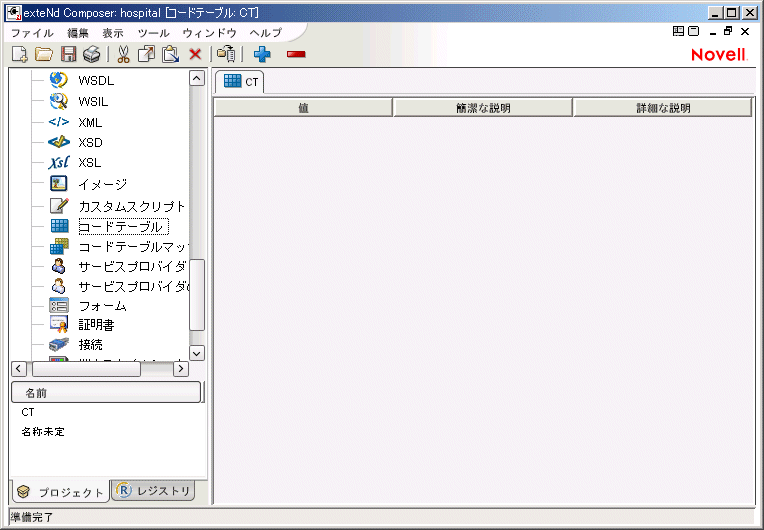
Task: Switch to the プロジェクト tab
Action: 60,492
